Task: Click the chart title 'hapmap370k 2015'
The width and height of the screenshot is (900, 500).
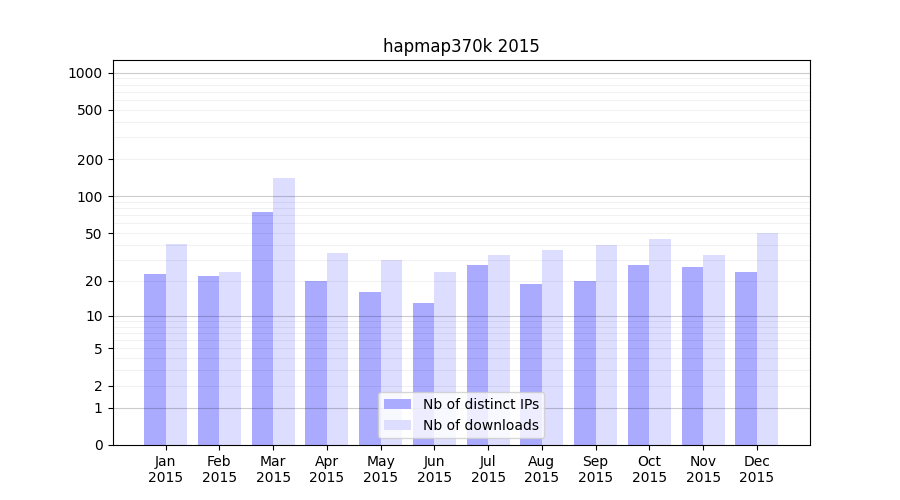Action: [461, 46]
